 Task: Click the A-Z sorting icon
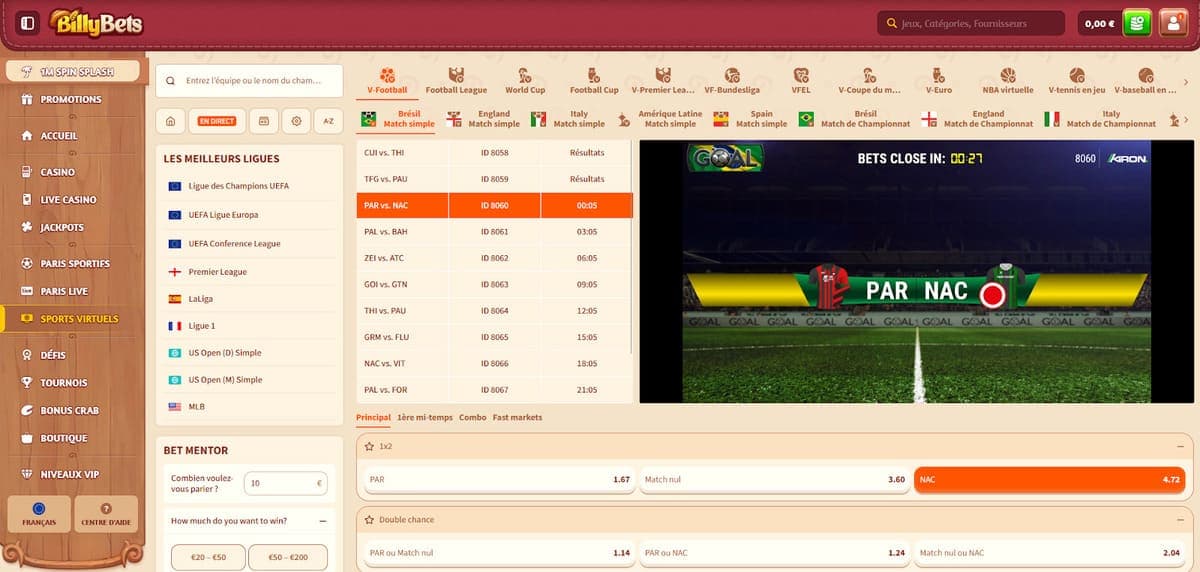[x=328, y=121]
